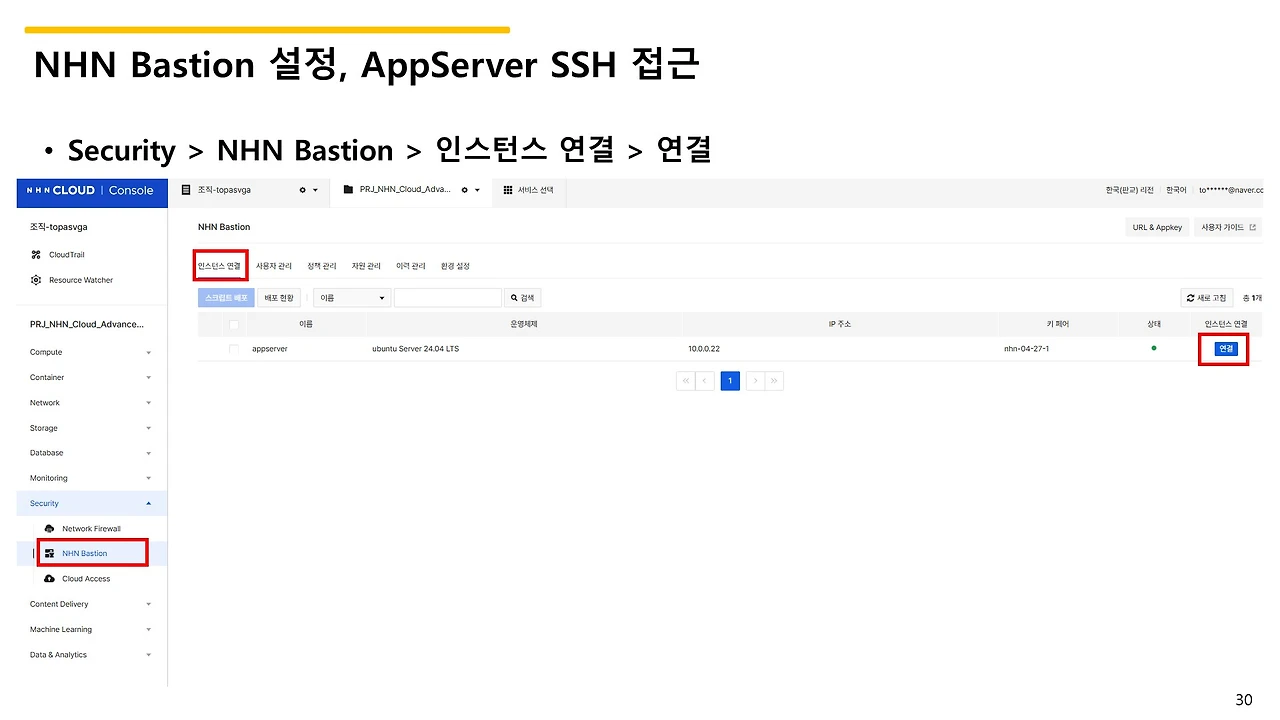
Task: Switch to the 사용자 관리 tab
Action: click(x=274, y=266)
